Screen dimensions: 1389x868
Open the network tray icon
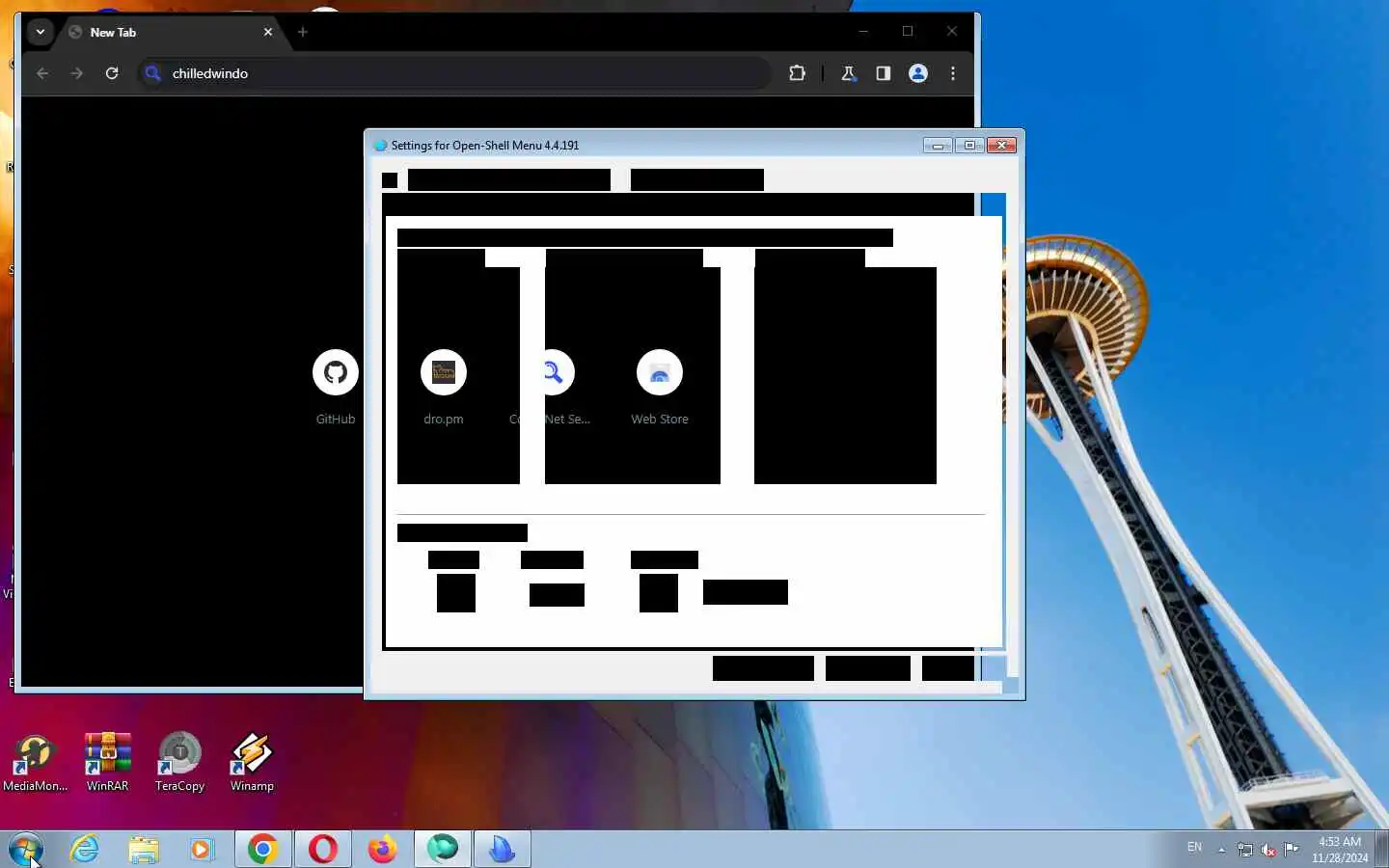coord(1245,850)
